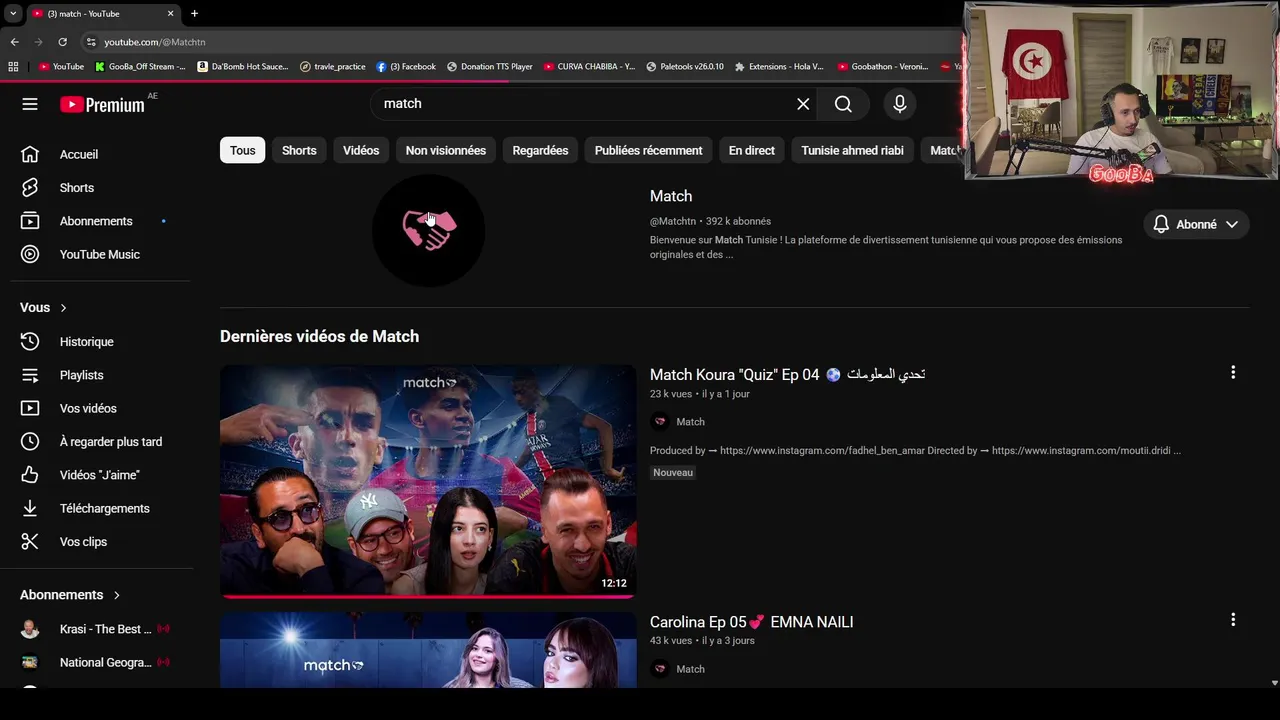
Task: Select the Non visionnées filter chip
Action: point(446,150)
